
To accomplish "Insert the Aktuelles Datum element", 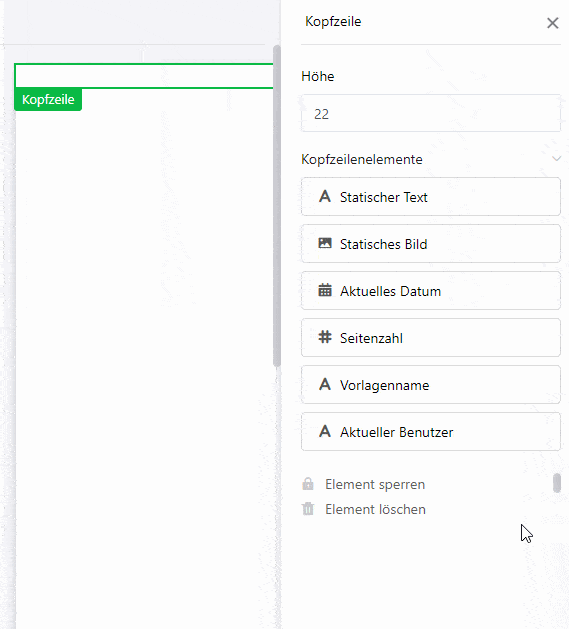I will [431, 290].
